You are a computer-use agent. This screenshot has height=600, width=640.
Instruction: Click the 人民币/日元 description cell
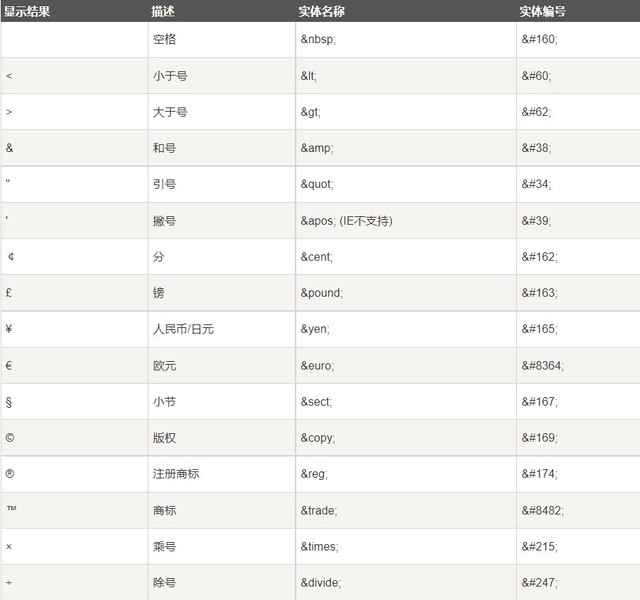[x=183, y=329]
